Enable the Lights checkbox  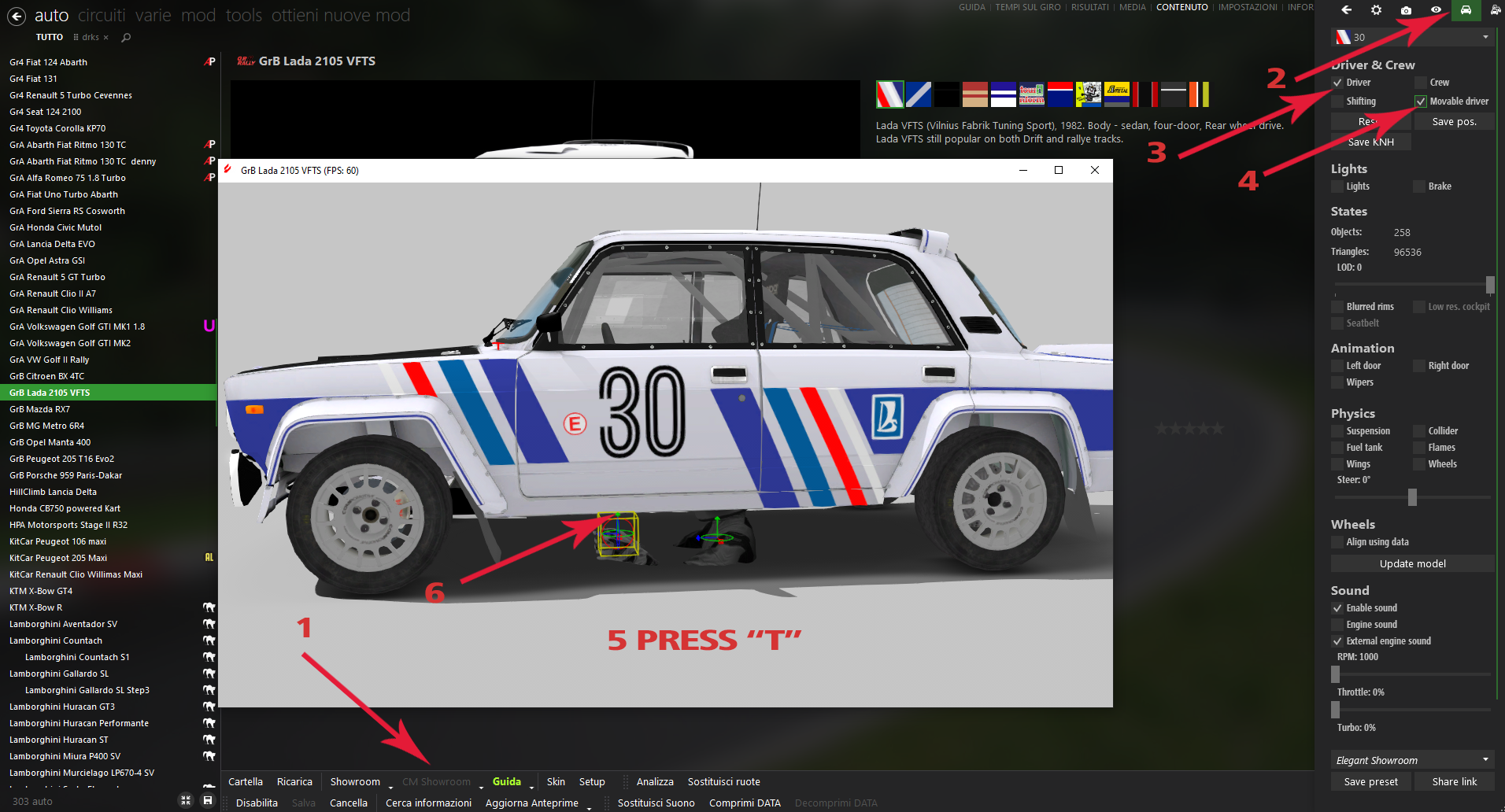click(1337, 186)
